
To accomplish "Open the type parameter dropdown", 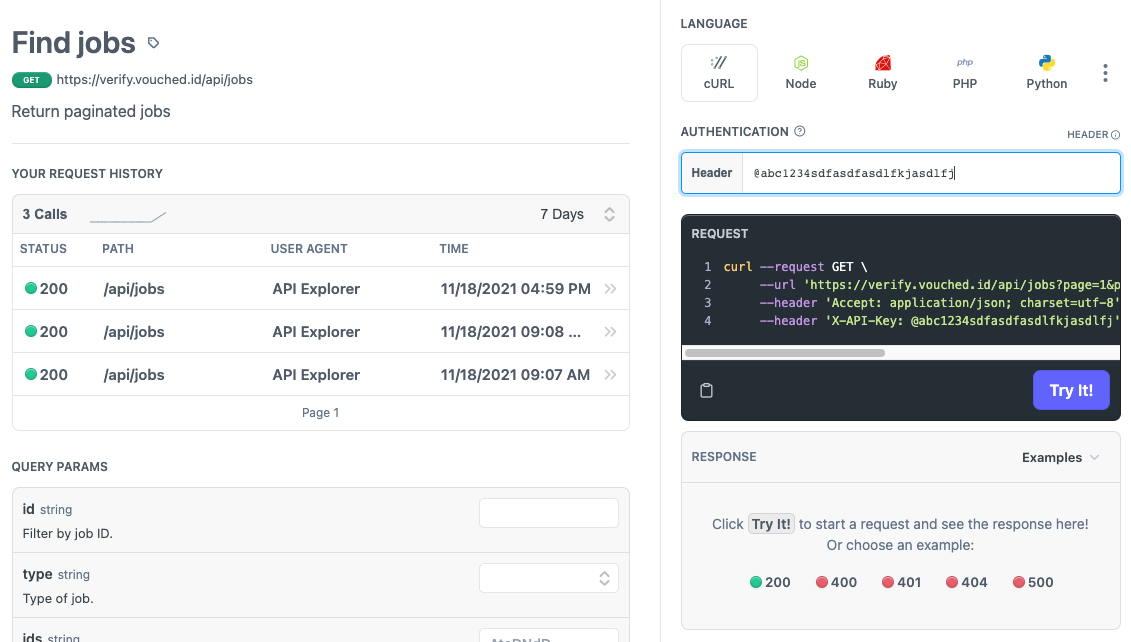I will click(x=549, y=578).
